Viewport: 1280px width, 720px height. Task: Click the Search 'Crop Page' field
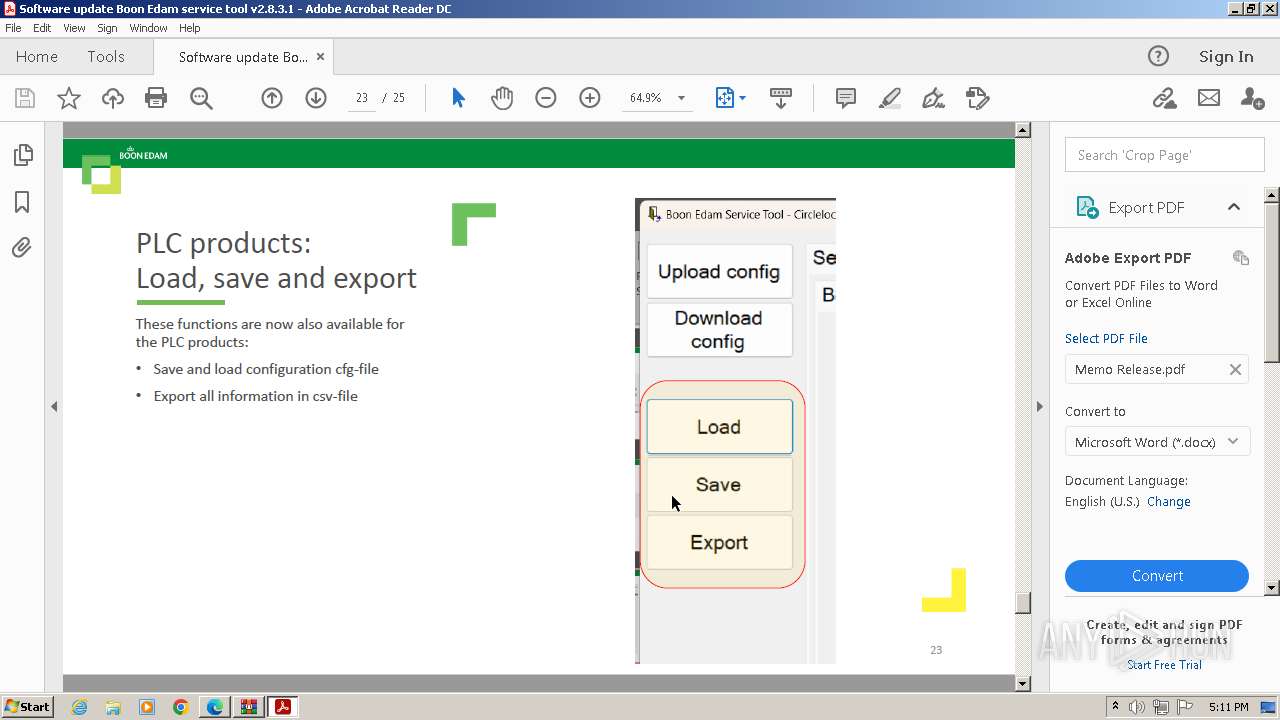1164,155
